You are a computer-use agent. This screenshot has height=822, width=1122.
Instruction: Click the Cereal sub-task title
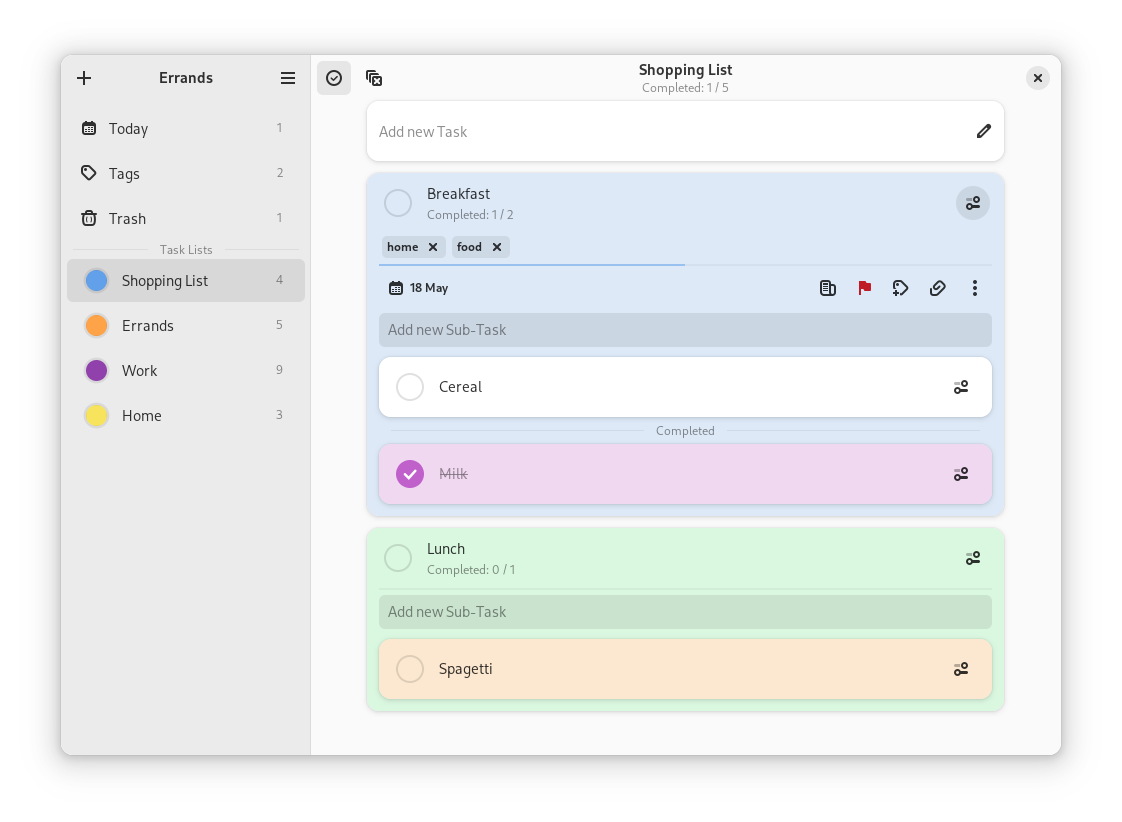click(460, 387)
